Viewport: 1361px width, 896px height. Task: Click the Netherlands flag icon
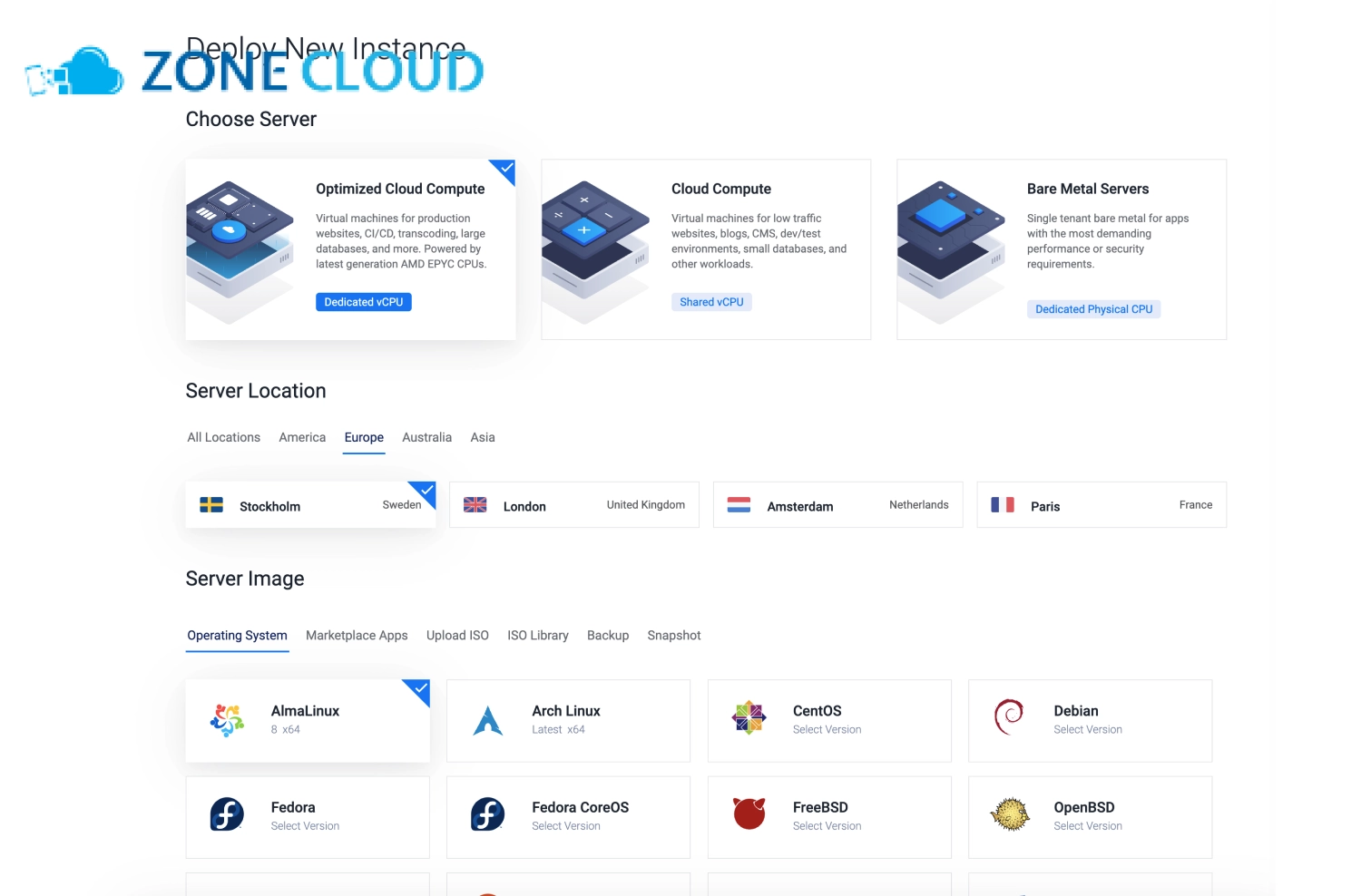pos(739,505)
